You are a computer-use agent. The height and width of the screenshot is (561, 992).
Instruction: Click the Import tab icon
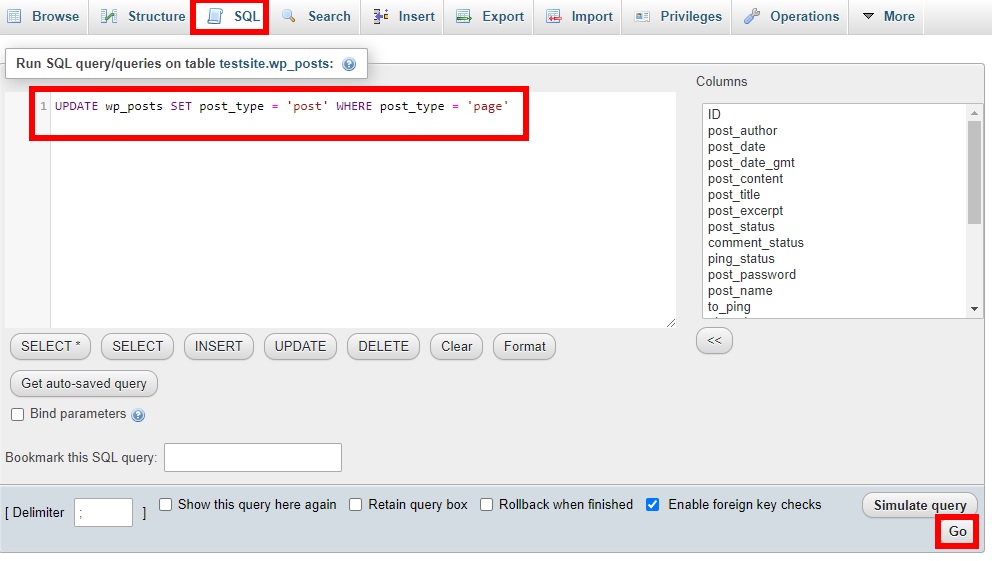coord(554,16)
